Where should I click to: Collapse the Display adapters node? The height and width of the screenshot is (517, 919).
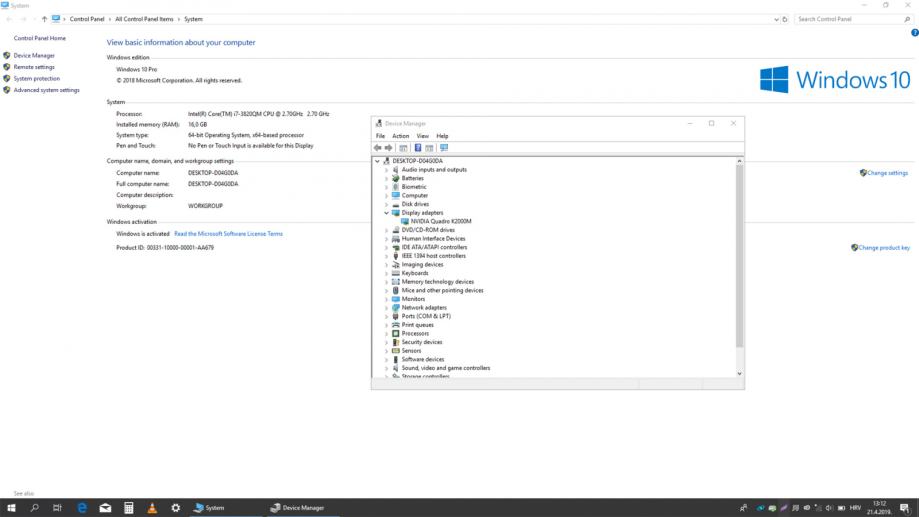coord(386,213)
